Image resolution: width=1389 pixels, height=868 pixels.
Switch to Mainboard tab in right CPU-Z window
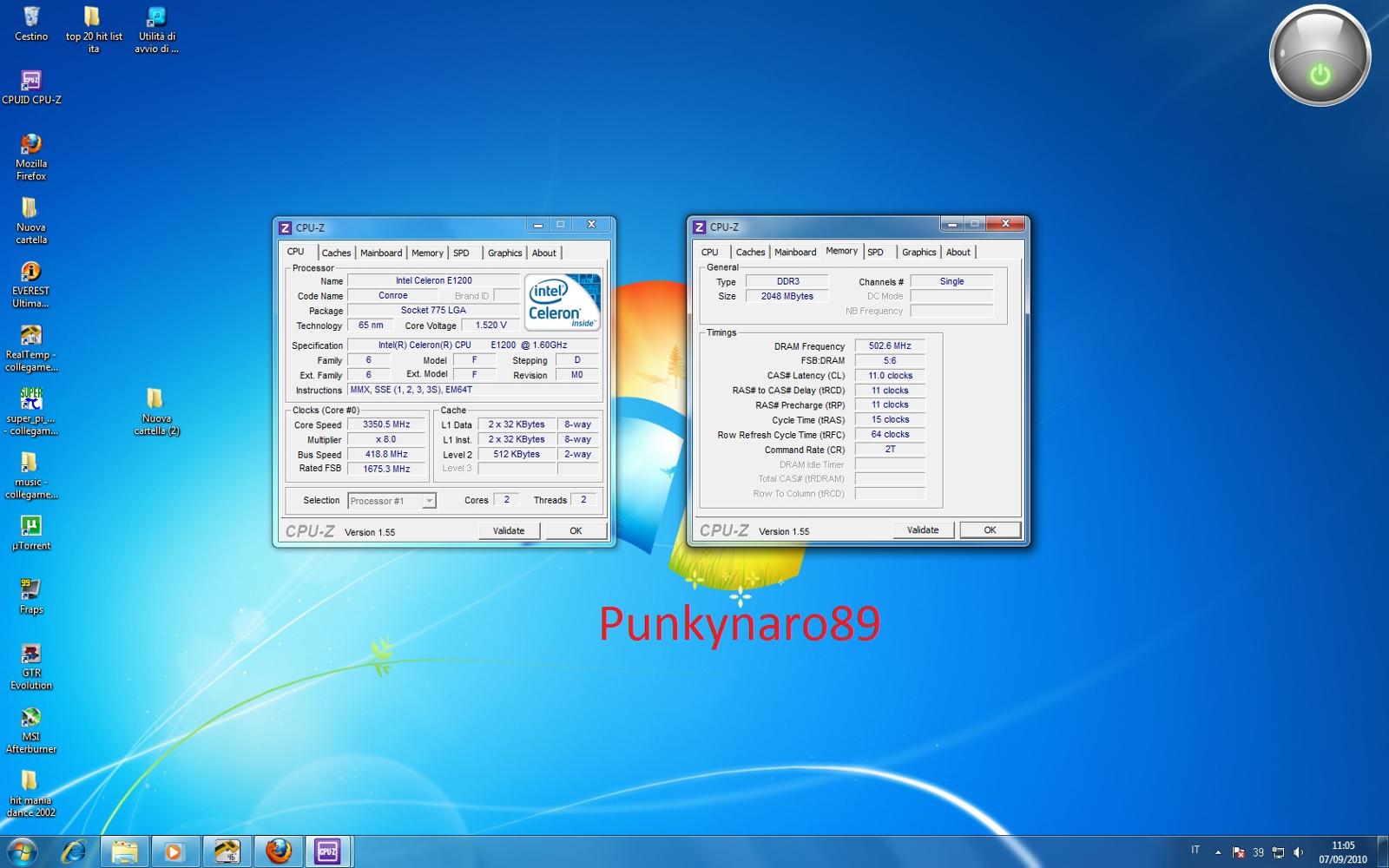pos(795,253)
